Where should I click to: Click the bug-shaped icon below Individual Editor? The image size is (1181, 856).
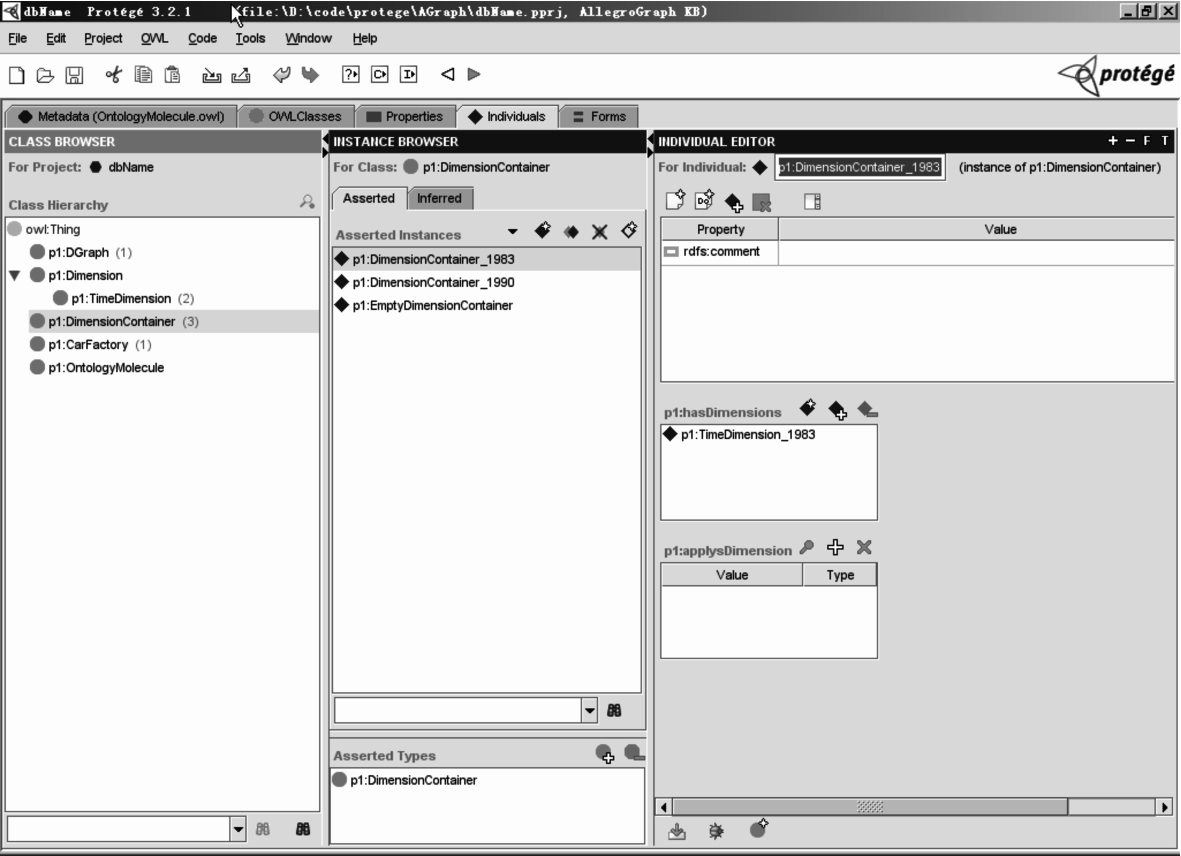pos(716,831)
